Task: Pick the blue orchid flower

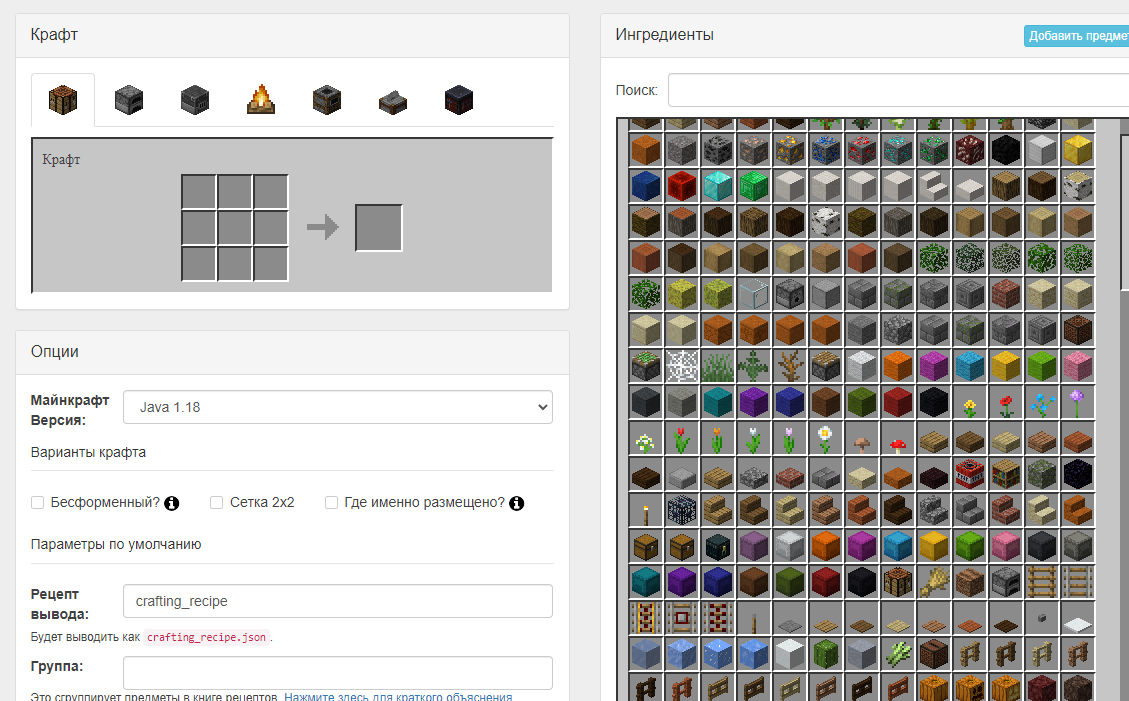Action: (x=1041, y=402)
